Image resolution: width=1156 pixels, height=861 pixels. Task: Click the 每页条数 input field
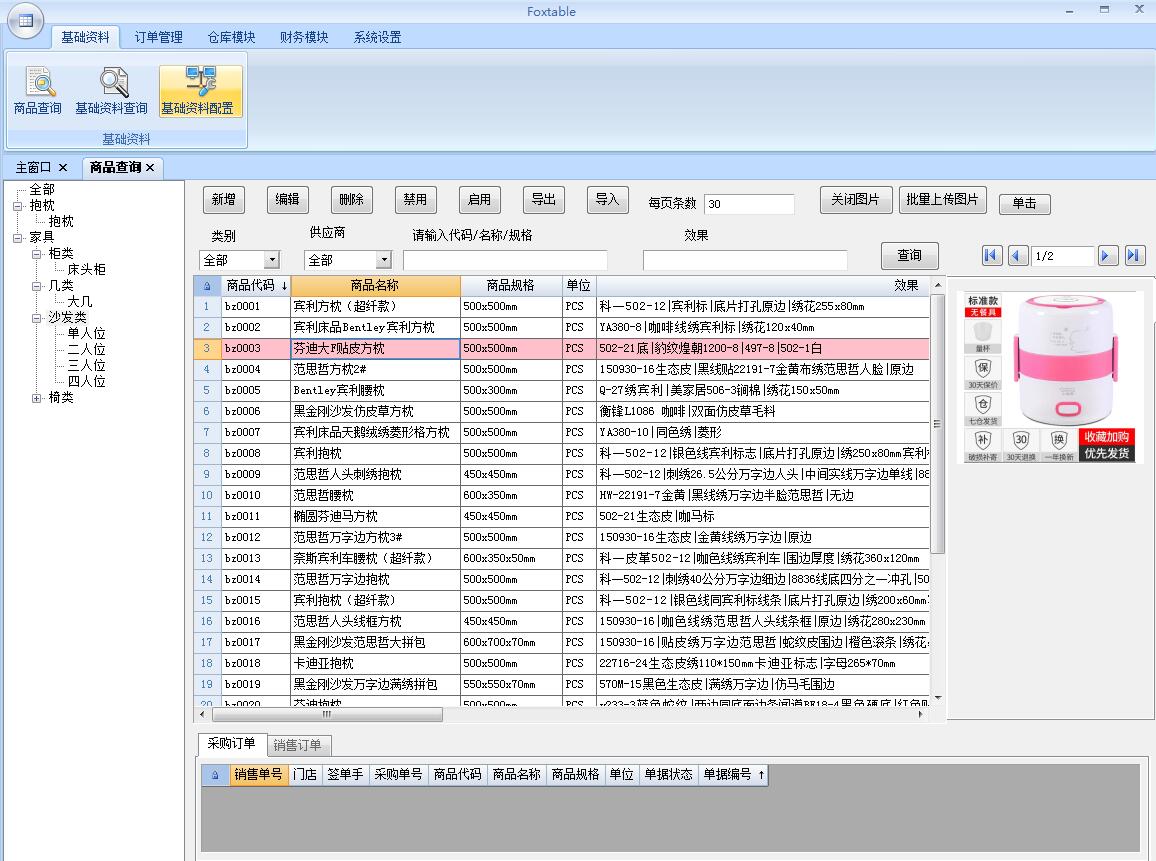click(748, 204)
